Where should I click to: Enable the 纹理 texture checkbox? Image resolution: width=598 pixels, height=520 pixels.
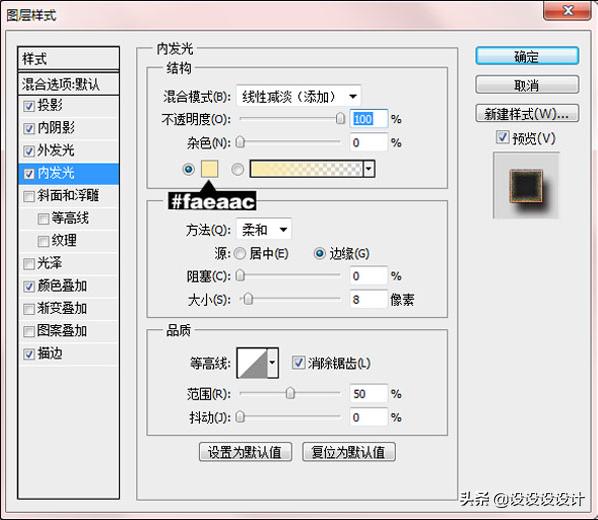pyautogui.click(x=43, y=241)
